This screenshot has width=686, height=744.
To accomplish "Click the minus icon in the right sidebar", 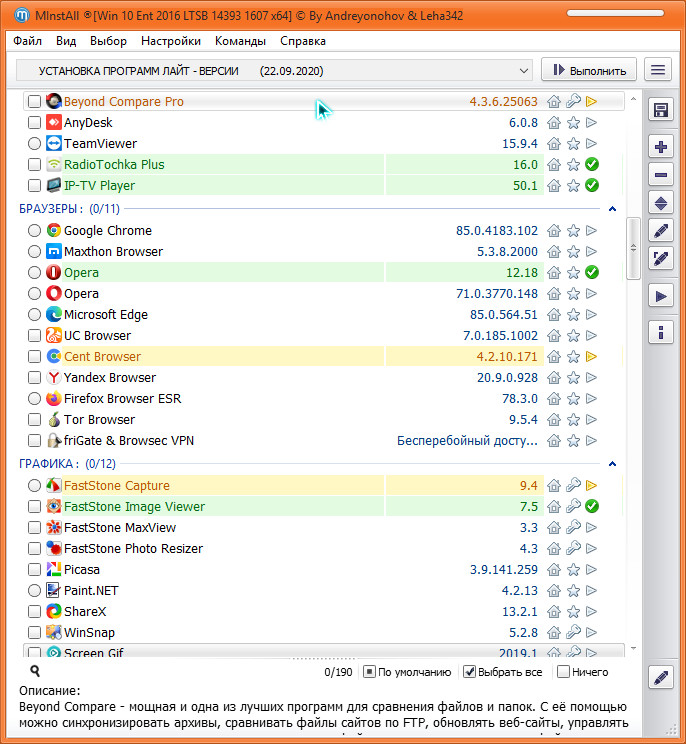I will (660, 174).
